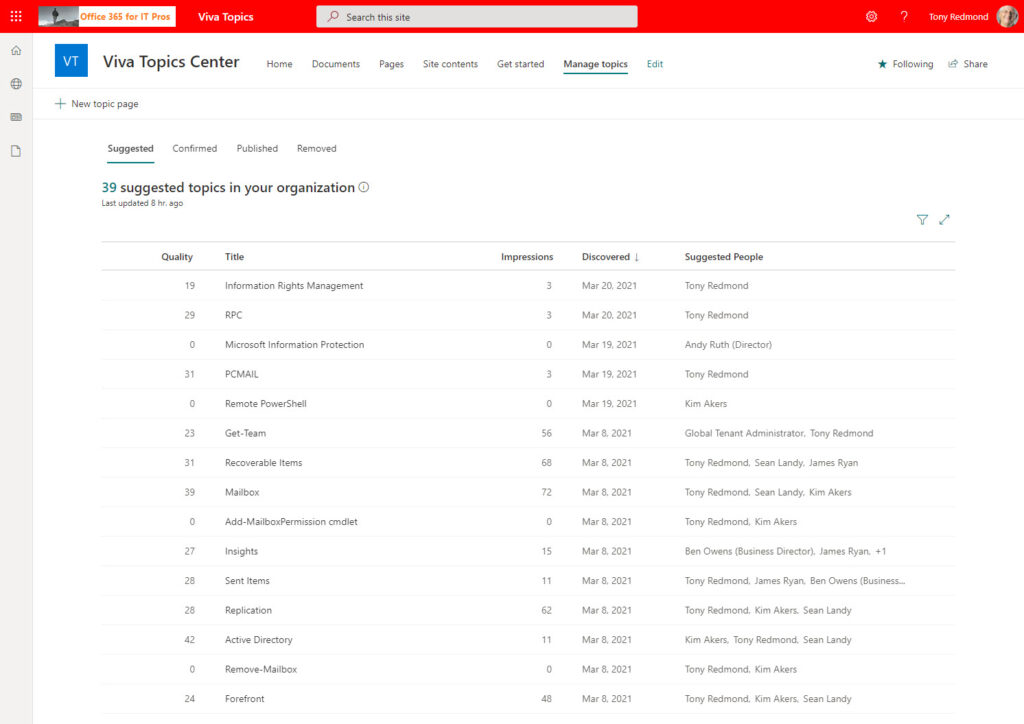Screen dimensions: 1024x724
Task: Open the Documents nav item
Action: 336,64
